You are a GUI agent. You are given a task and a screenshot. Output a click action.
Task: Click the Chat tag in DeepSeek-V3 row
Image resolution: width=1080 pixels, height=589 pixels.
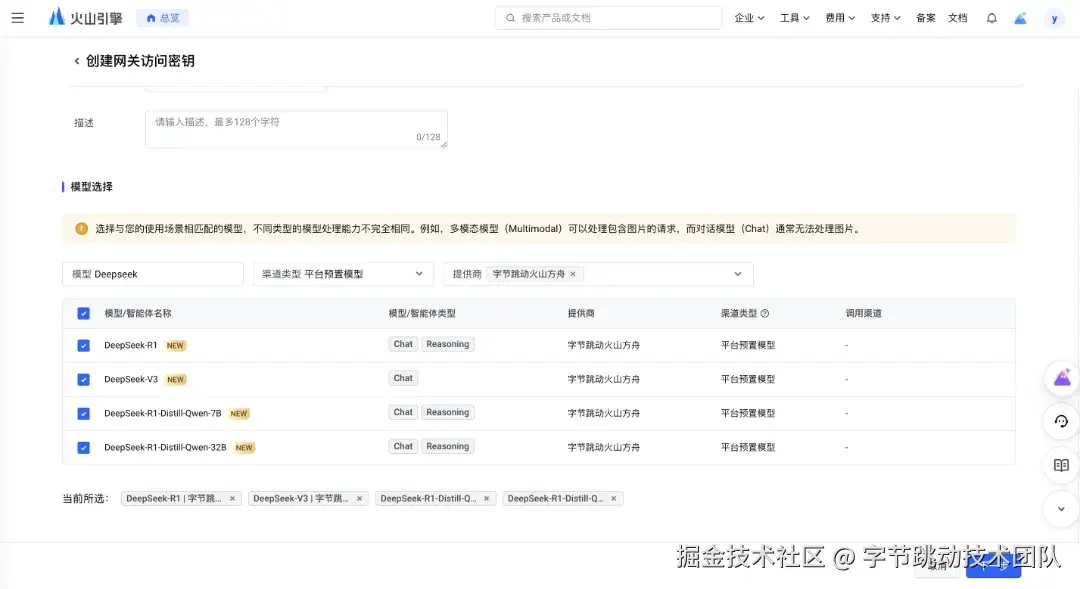(403, 378)
